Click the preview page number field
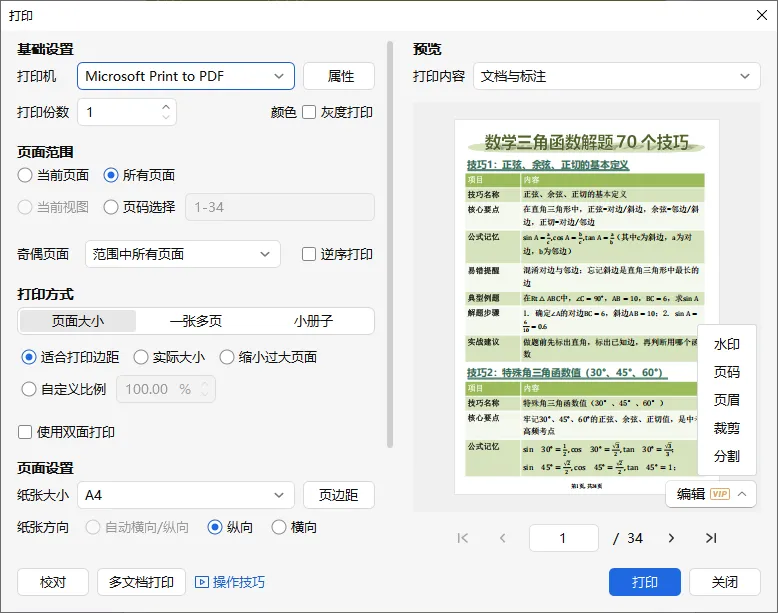This screenshot has height=613, width=778. (564, 538)
